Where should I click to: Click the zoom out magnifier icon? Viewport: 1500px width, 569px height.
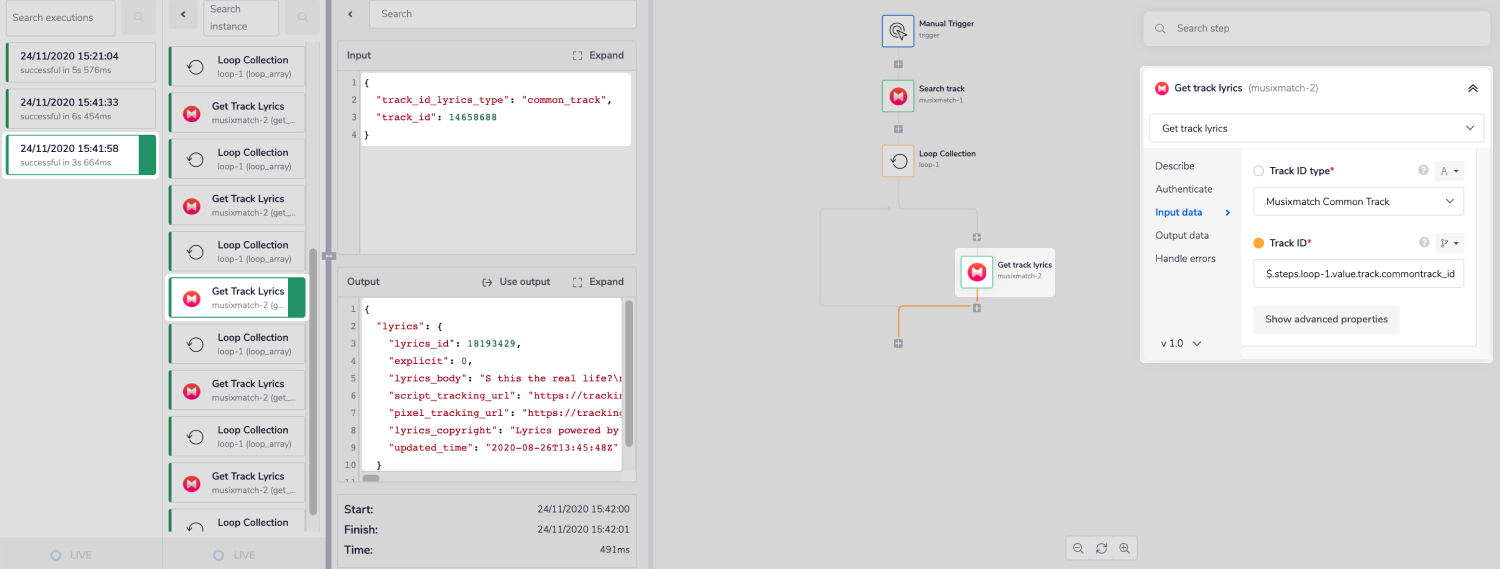(x=1078, y=548)
